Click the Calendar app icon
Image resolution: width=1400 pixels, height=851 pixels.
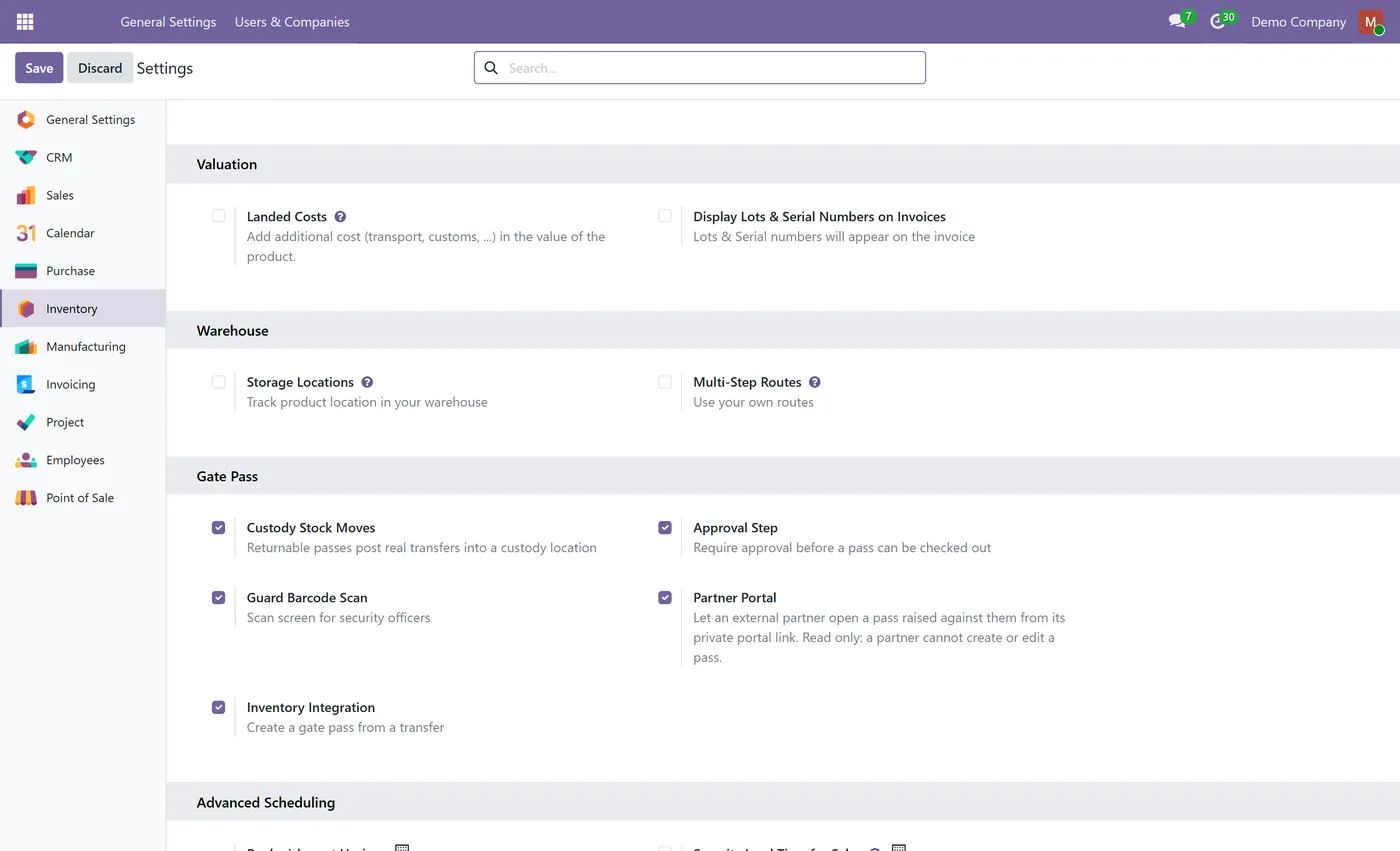[x=26, y=233]
